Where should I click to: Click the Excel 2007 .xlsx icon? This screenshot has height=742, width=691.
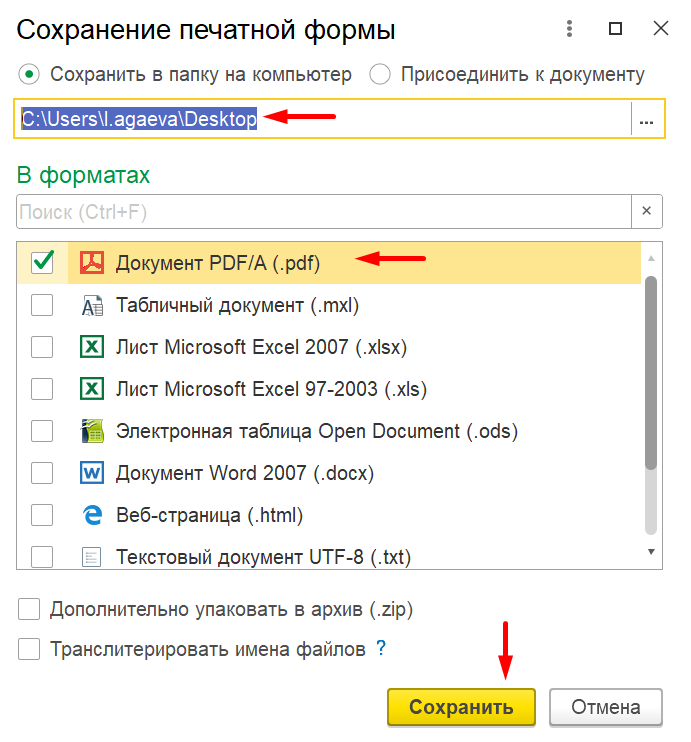92,347
